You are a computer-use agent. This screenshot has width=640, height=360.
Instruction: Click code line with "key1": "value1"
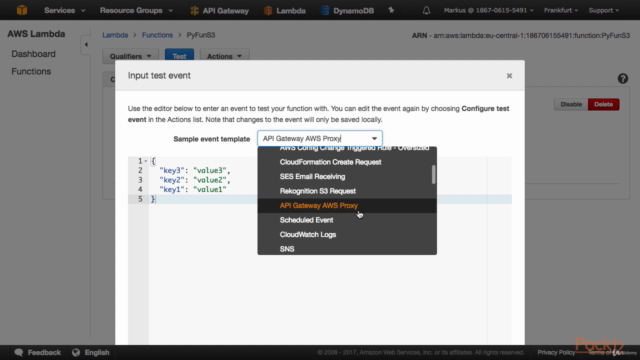193,189
